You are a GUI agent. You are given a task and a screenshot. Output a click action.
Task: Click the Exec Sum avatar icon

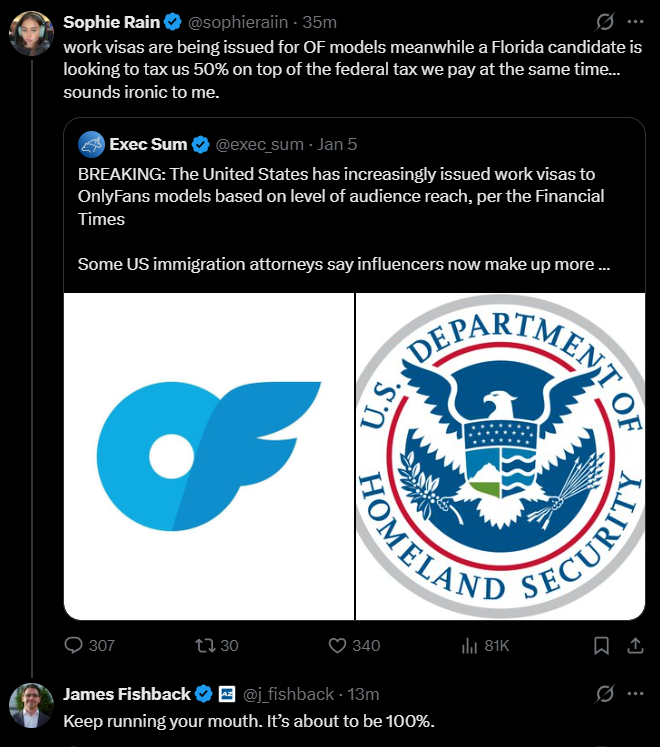(x=91, y=144)
